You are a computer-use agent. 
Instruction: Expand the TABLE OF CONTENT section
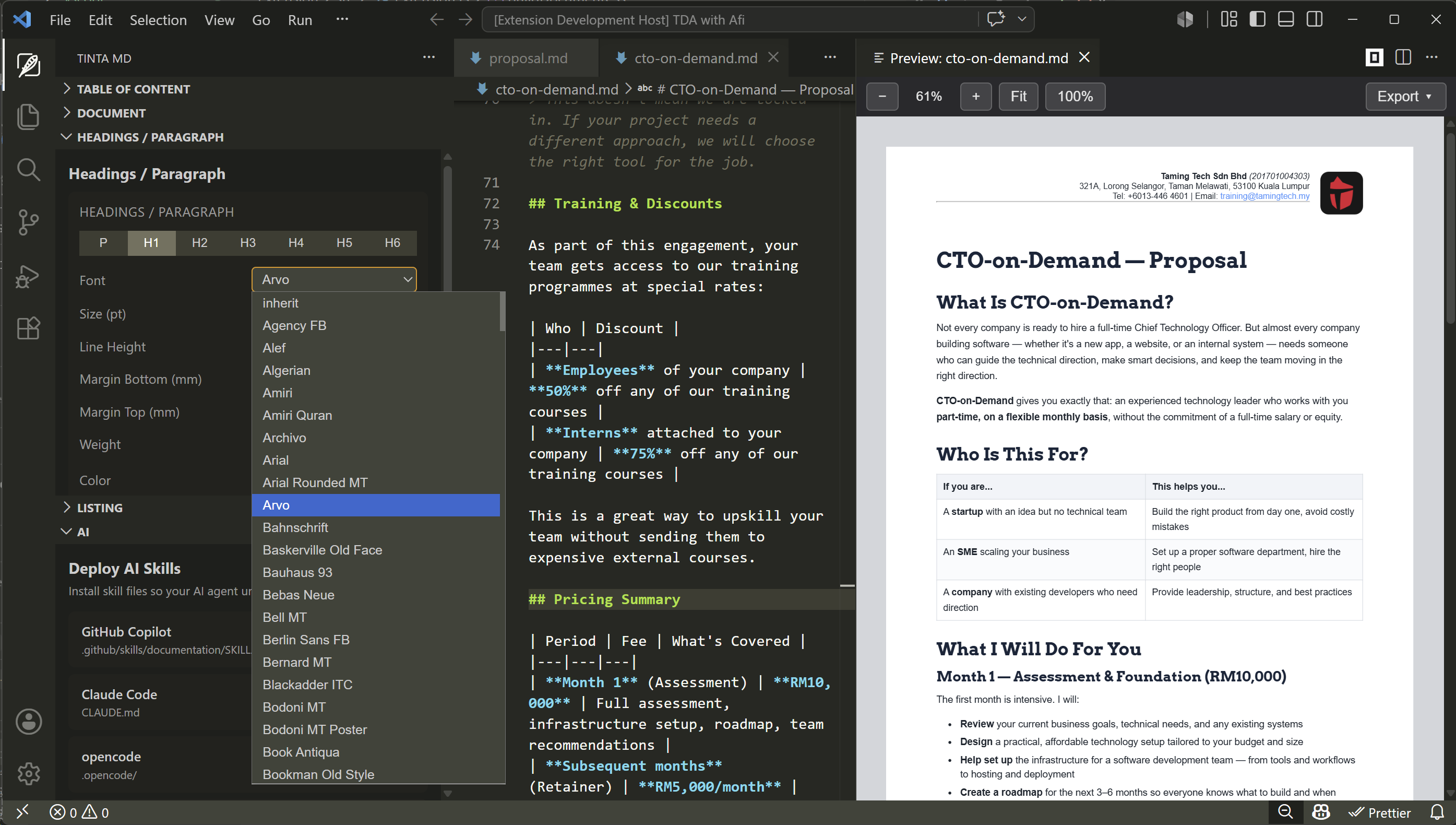(134, 89)
